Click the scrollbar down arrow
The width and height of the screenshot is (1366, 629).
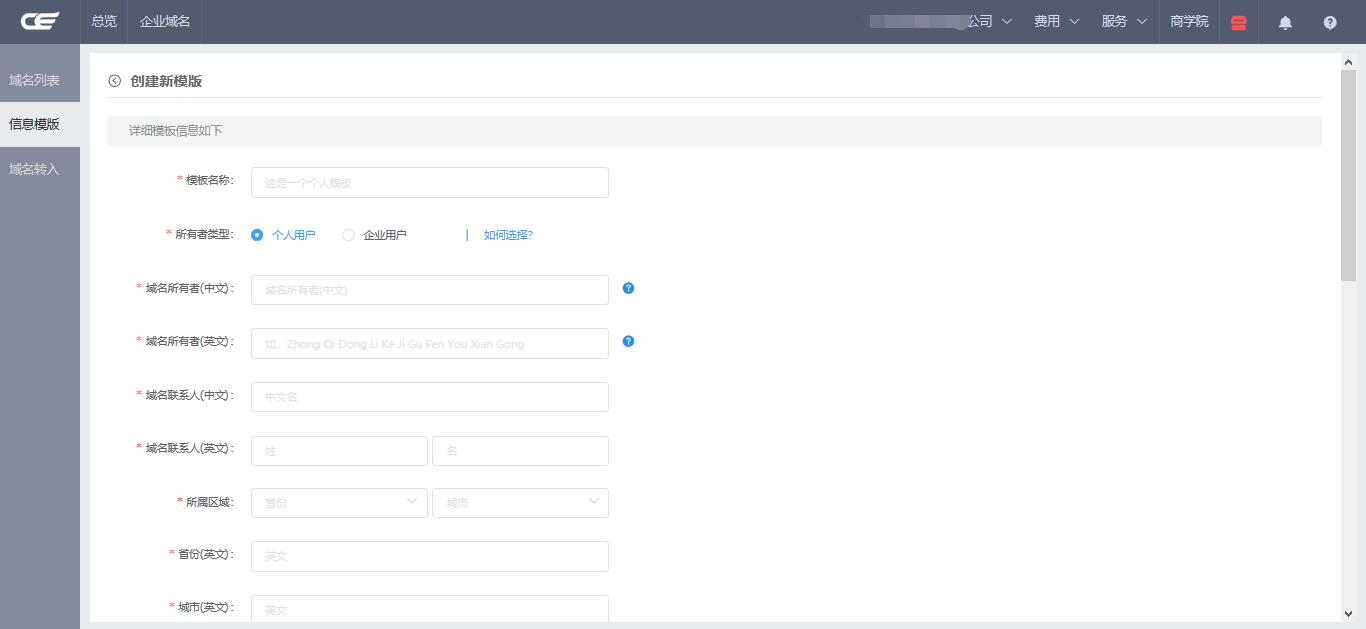pos(1348,614)
